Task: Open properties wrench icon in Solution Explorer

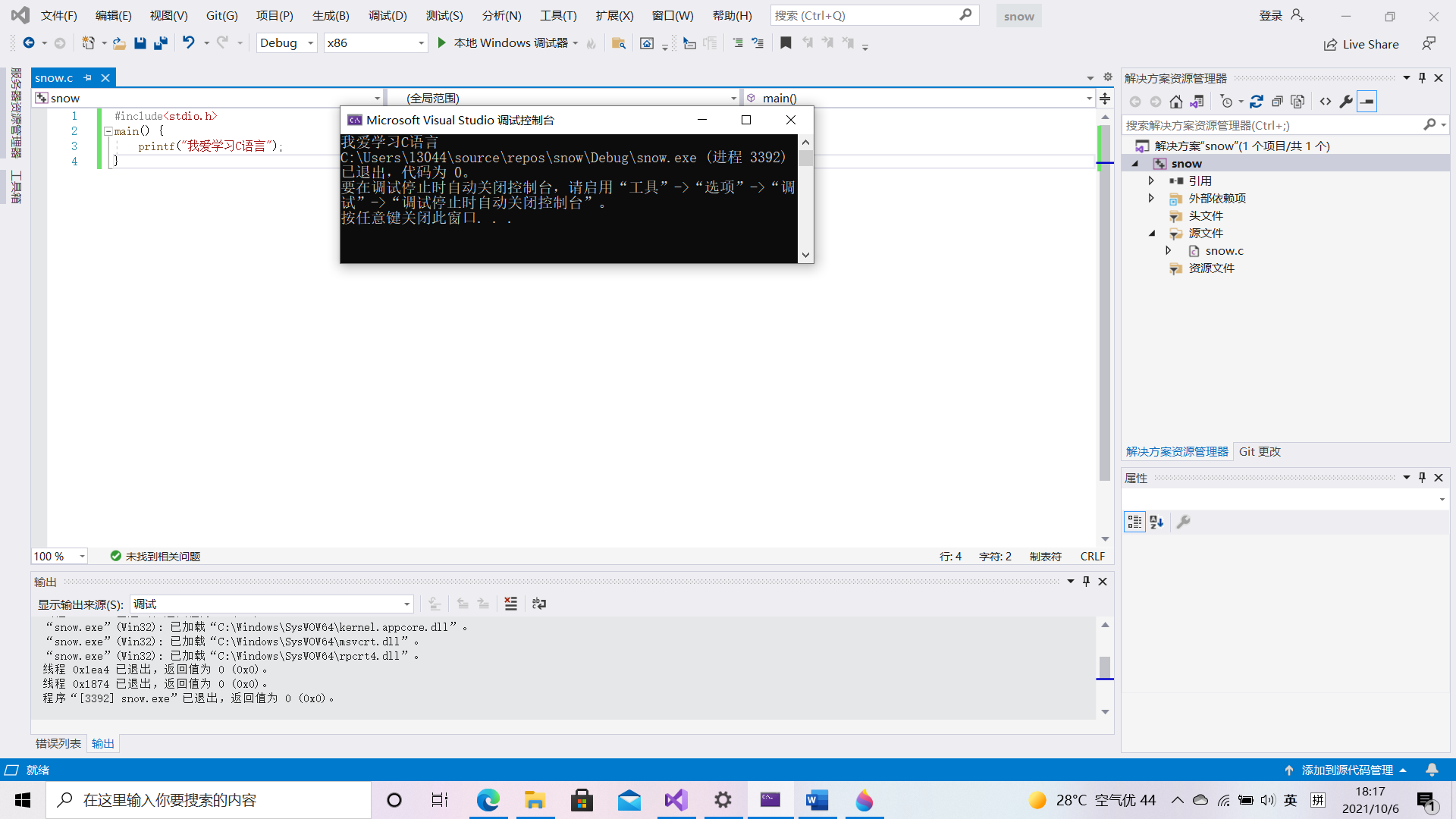Action: pyautogui.click(x=1346, y=102)
